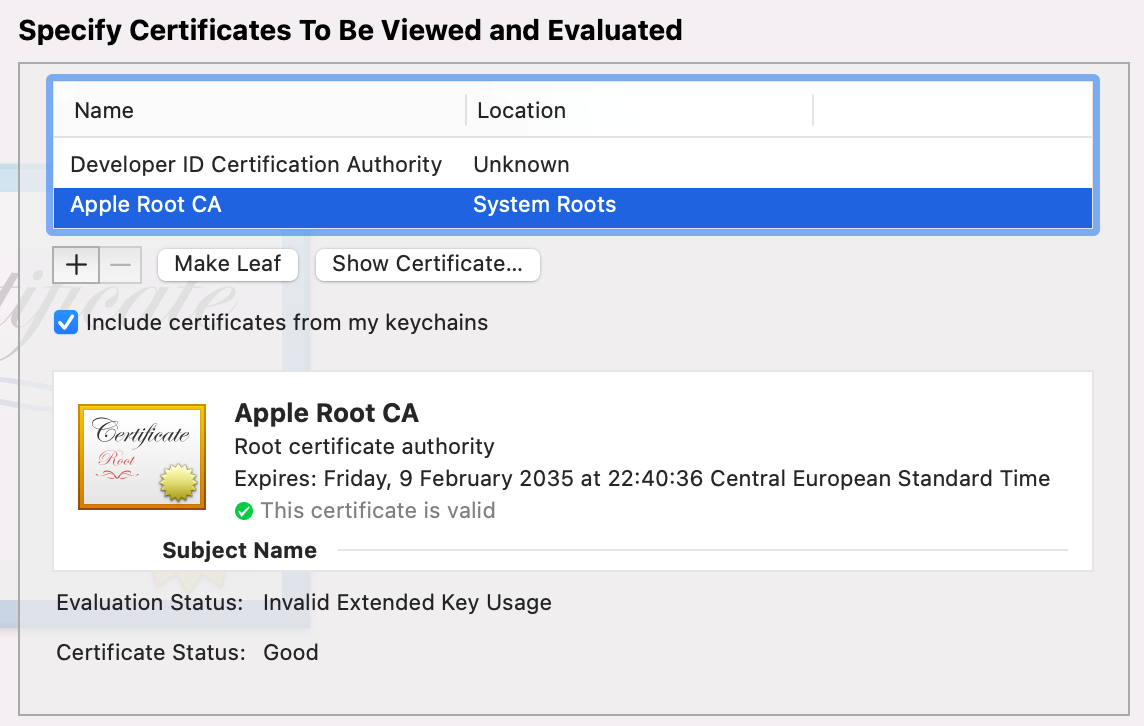
Task: Click Invalid Extended Key Usage status
Action: tap(407, 603)
